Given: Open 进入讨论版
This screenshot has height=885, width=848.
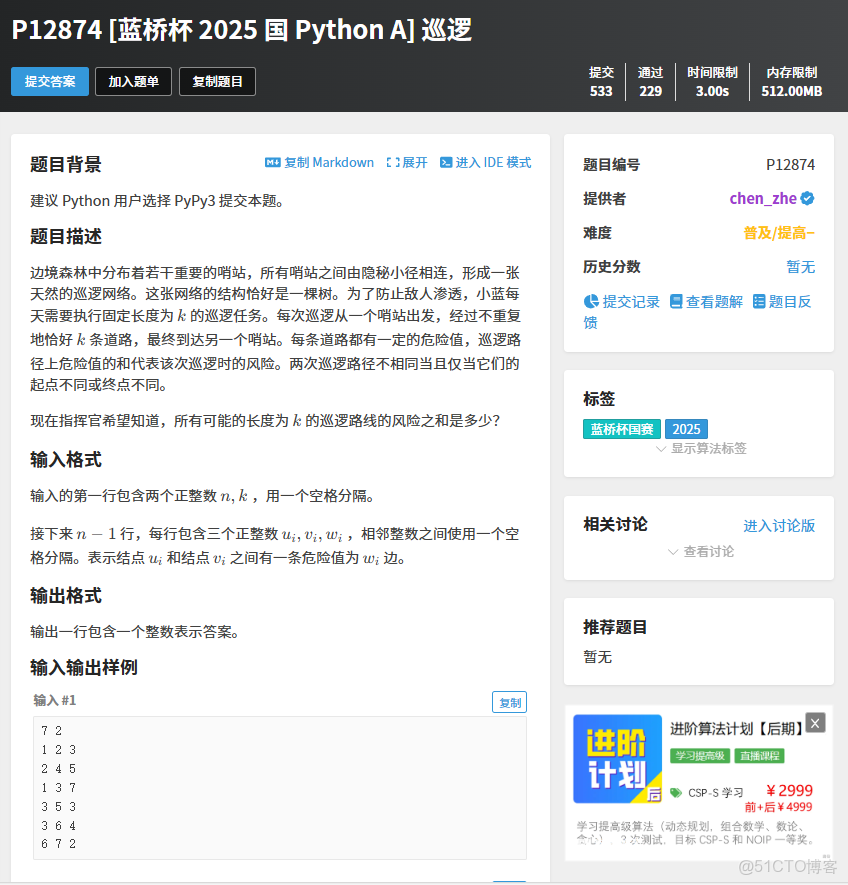Looking at the screenshot, I should (x=779, y=524).
